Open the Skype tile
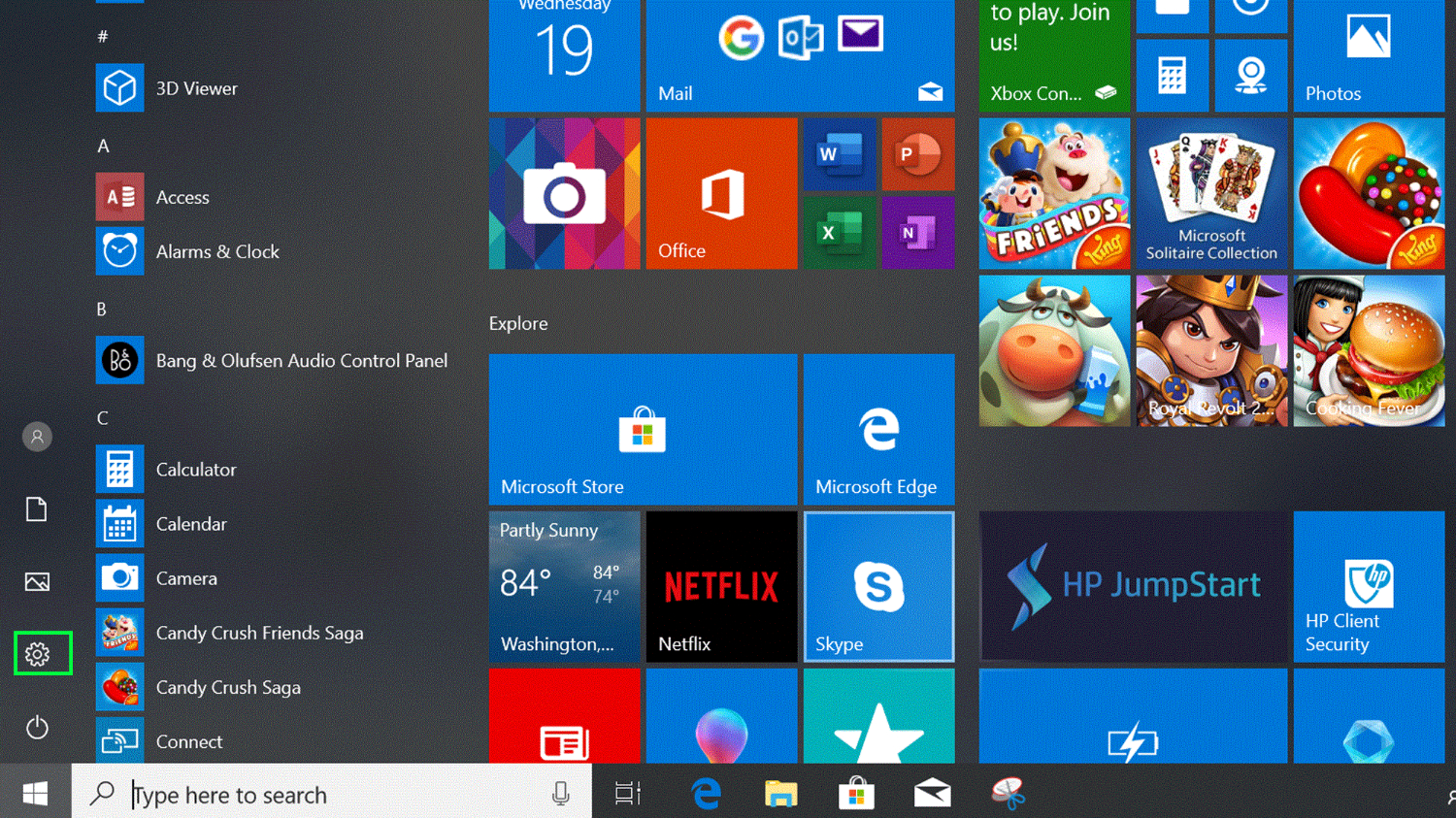 pos(878,587)
